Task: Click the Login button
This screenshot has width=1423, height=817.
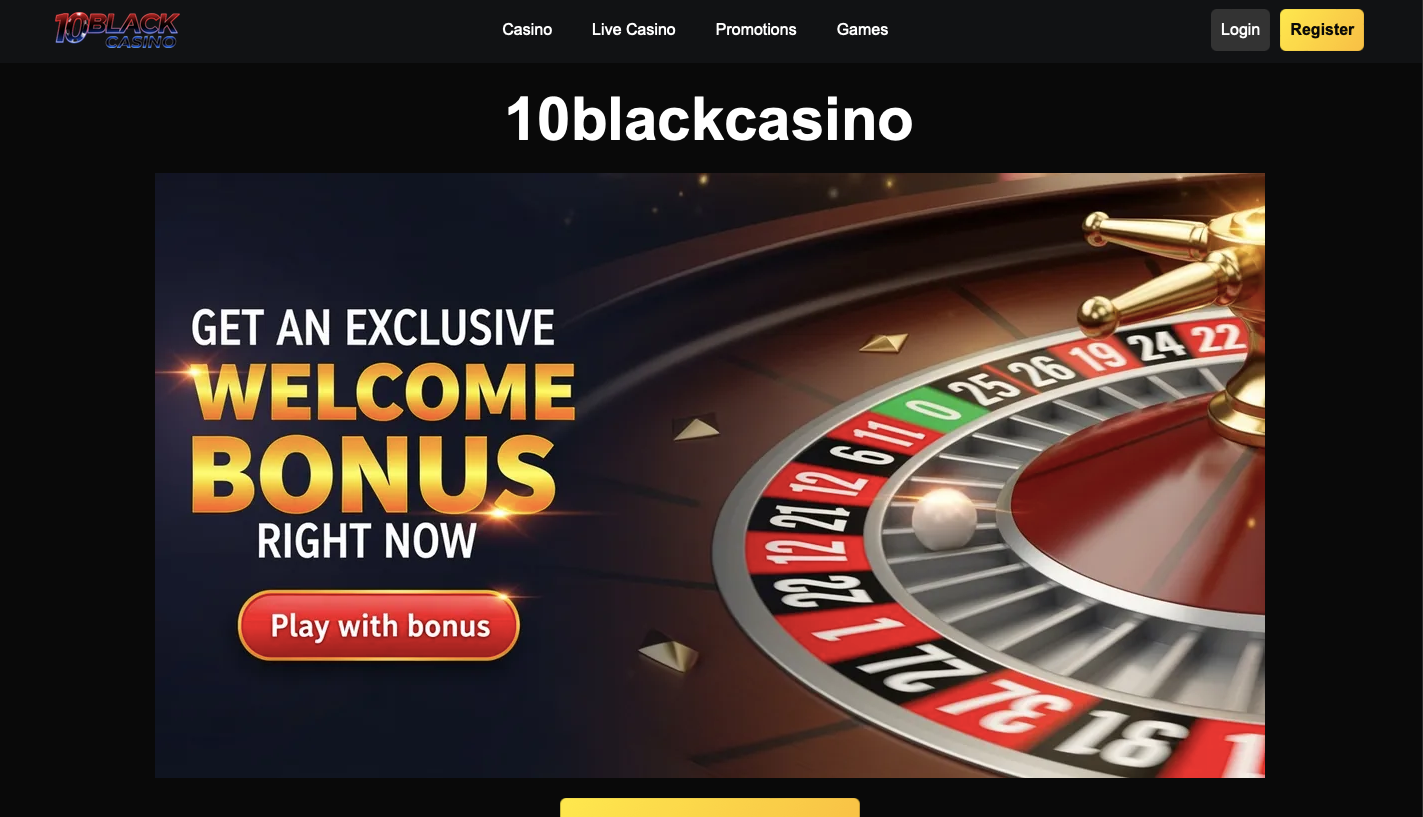Action: pos(1240,30)
